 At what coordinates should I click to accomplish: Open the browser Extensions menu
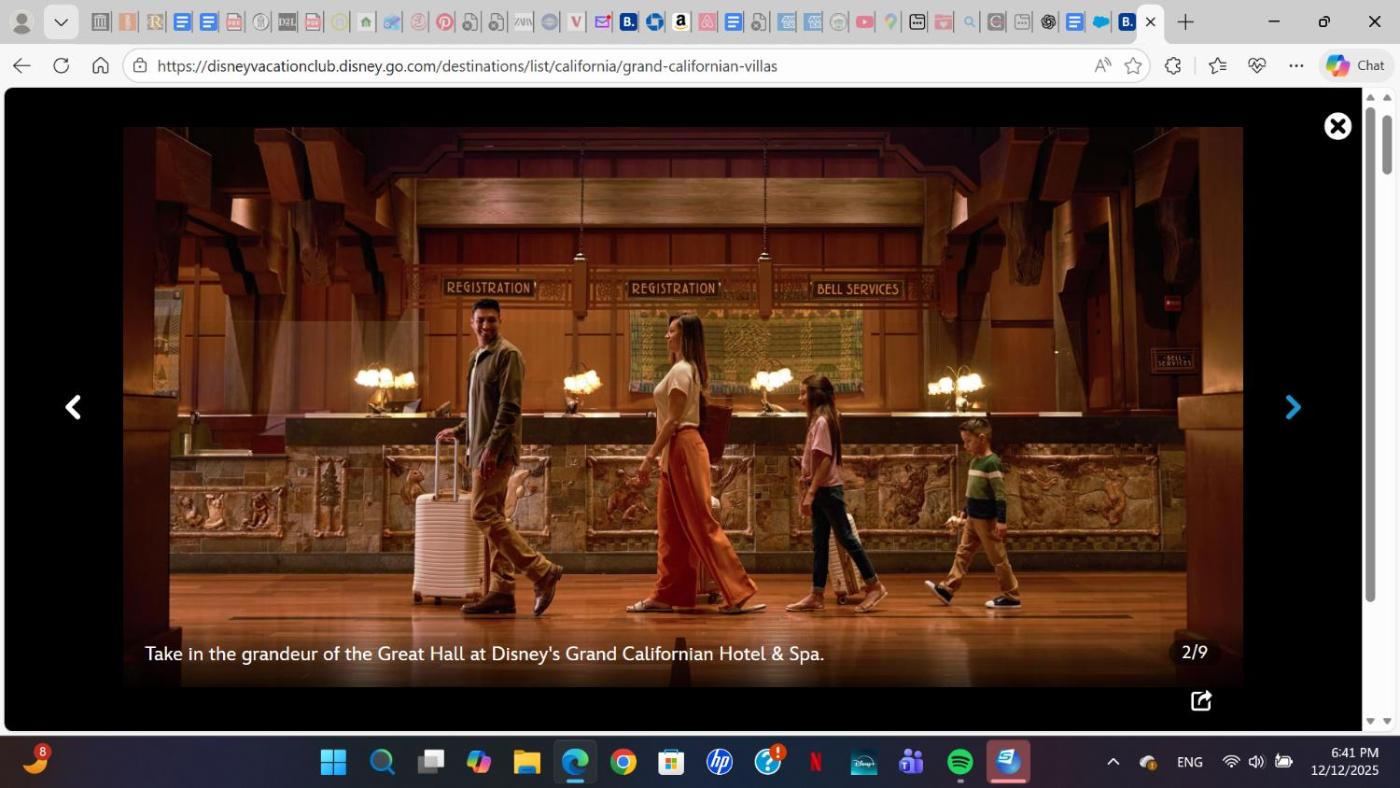1173,66
